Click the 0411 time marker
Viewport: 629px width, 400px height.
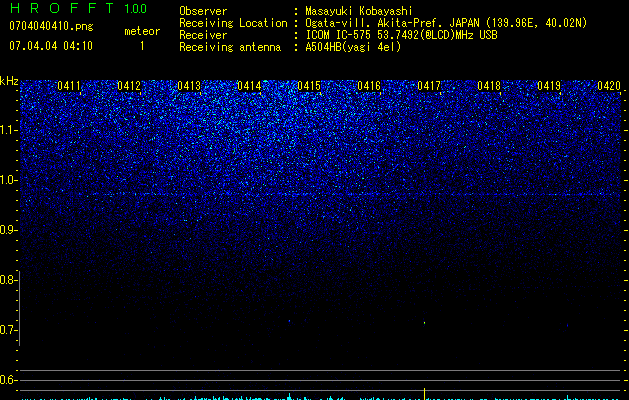(69, 86)
